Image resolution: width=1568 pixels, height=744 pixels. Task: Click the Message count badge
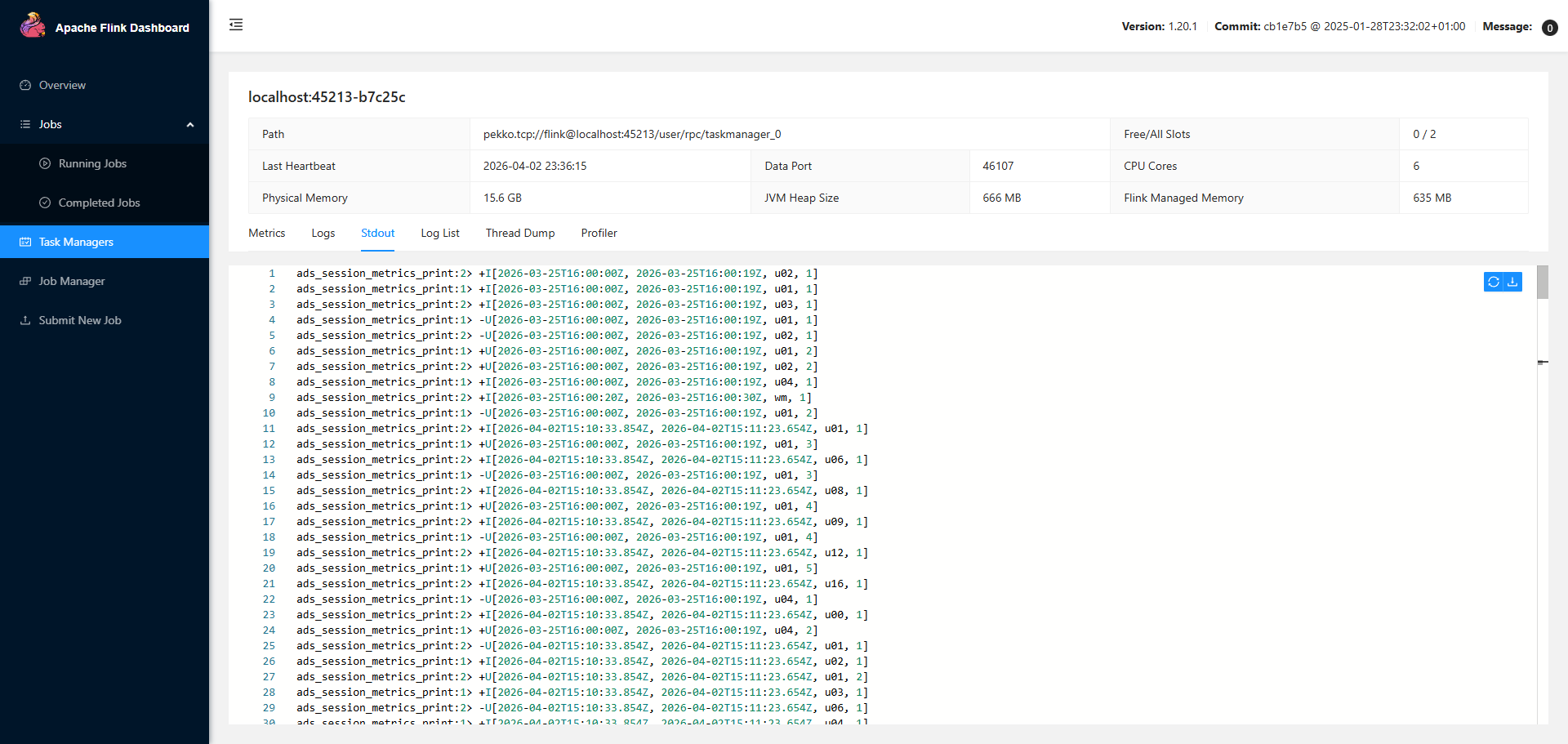click(1549, 28)
